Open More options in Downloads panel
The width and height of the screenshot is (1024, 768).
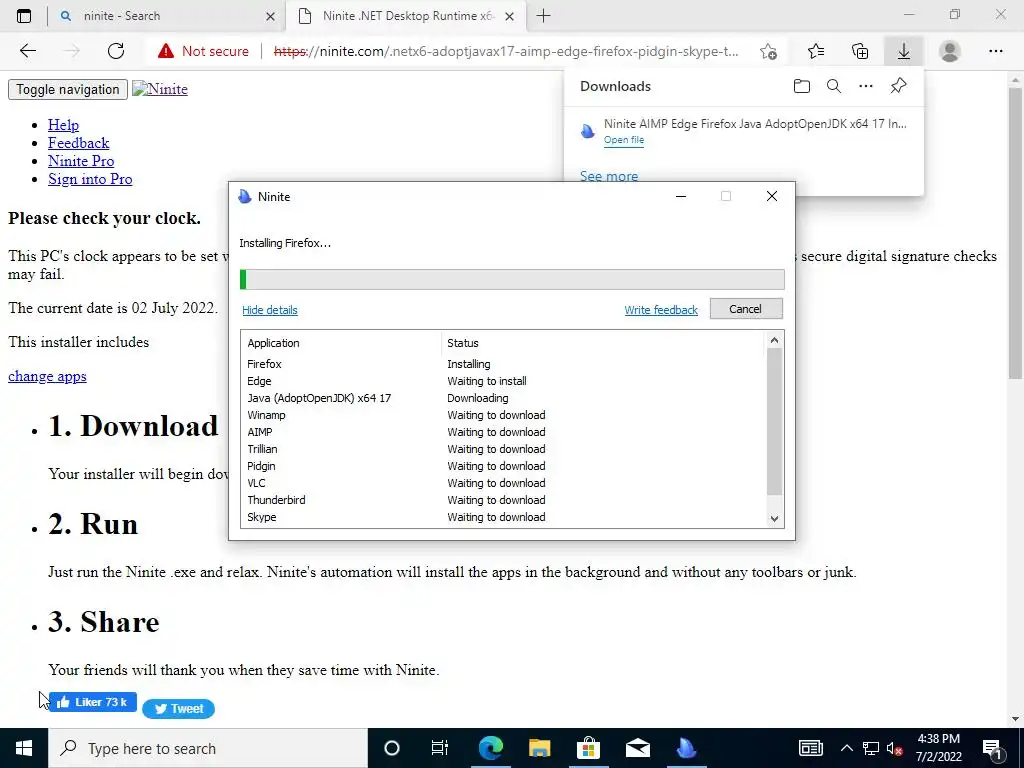click(x=866, y=86)
